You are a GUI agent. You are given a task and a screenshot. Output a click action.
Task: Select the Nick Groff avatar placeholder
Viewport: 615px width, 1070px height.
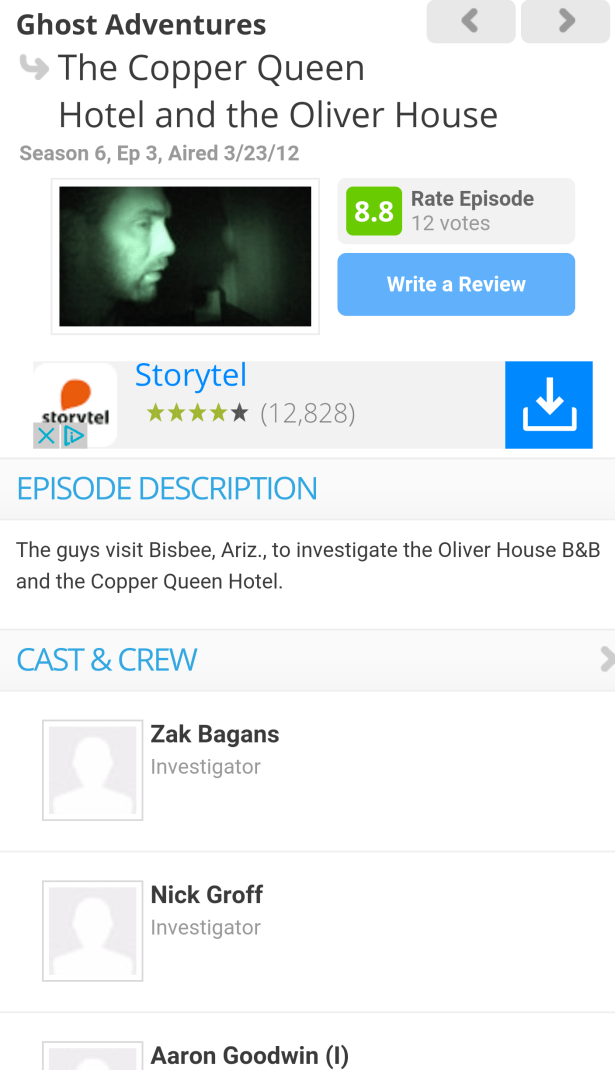[x=93, y=931]
